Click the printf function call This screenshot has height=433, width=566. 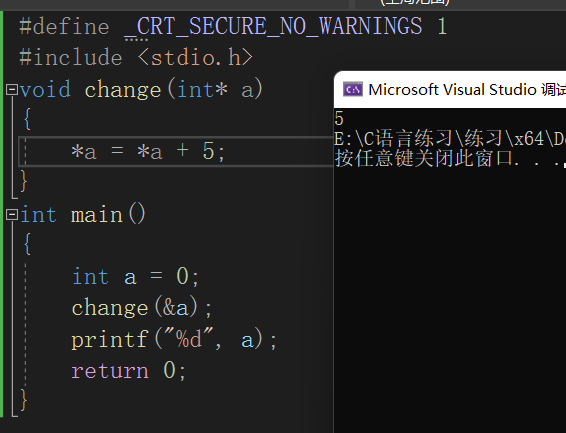(x=109, y=340)
